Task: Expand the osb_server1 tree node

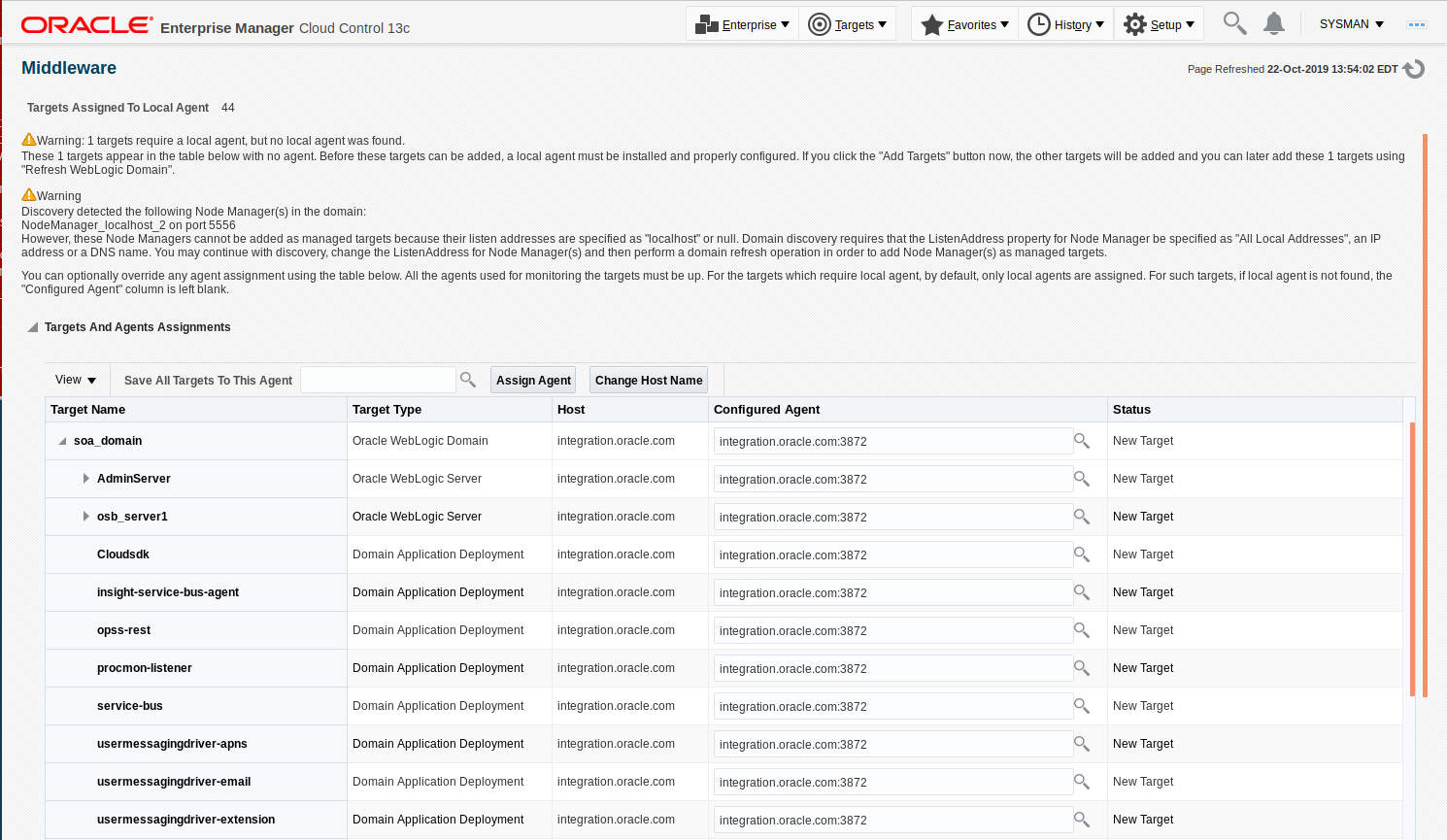Action: tap(86, 517)
